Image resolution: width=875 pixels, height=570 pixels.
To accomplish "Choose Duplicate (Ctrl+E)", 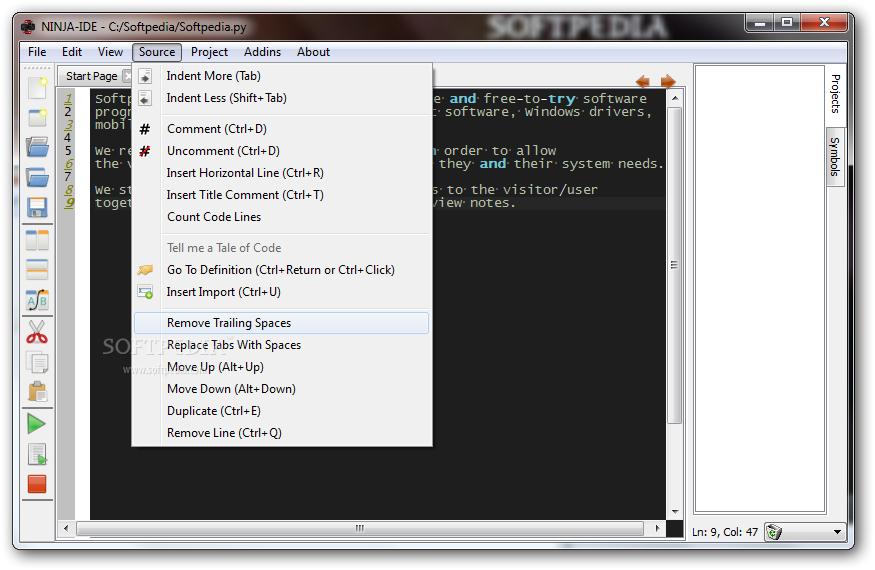I will (282, 411).
